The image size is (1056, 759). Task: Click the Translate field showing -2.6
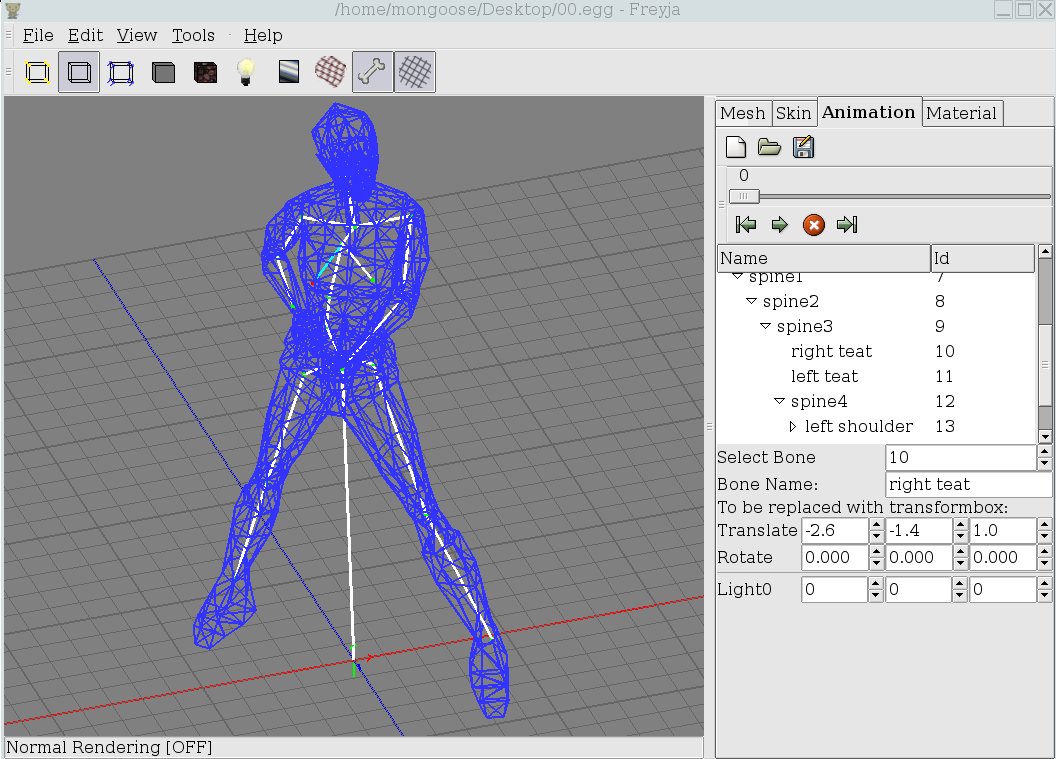click(834, 531)
